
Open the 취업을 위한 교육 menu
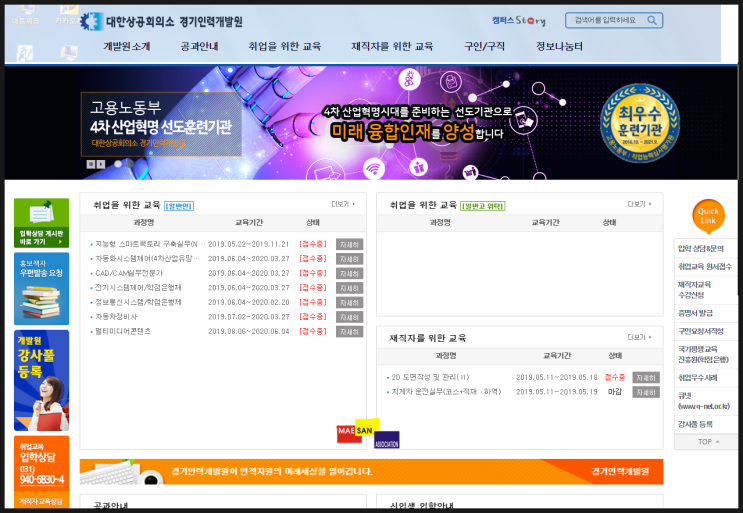[x=284, y=46]
